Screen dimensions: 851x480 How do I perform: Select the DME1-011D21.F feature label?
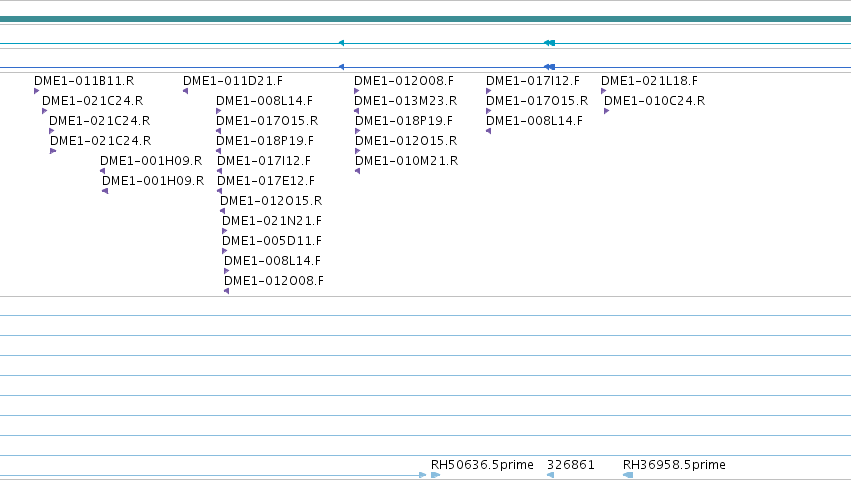(x=233, y=81)
